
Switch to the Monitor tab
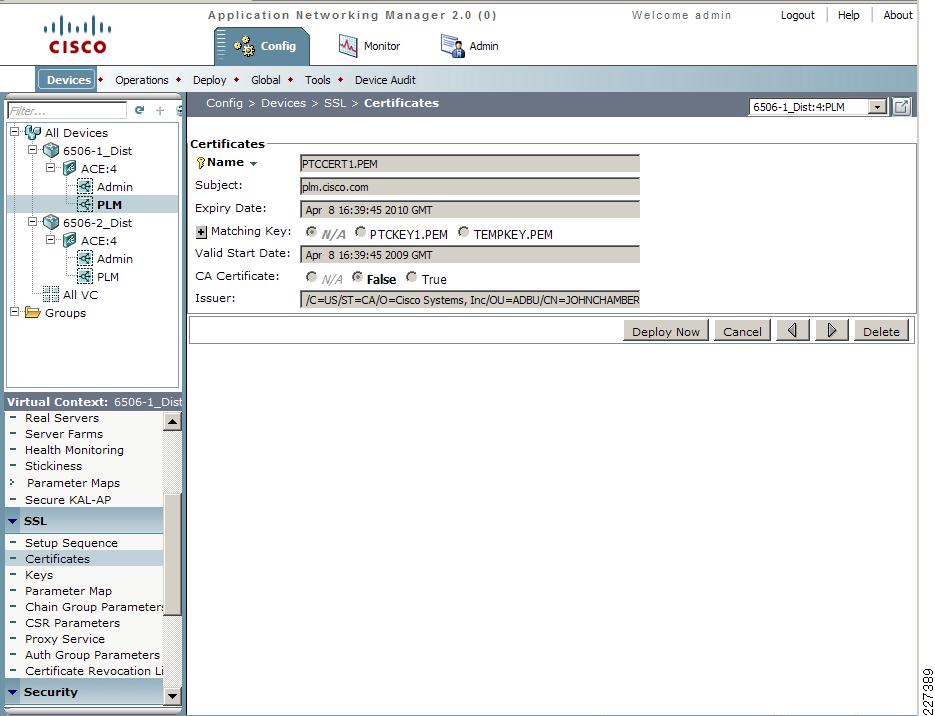click(370, 46)
